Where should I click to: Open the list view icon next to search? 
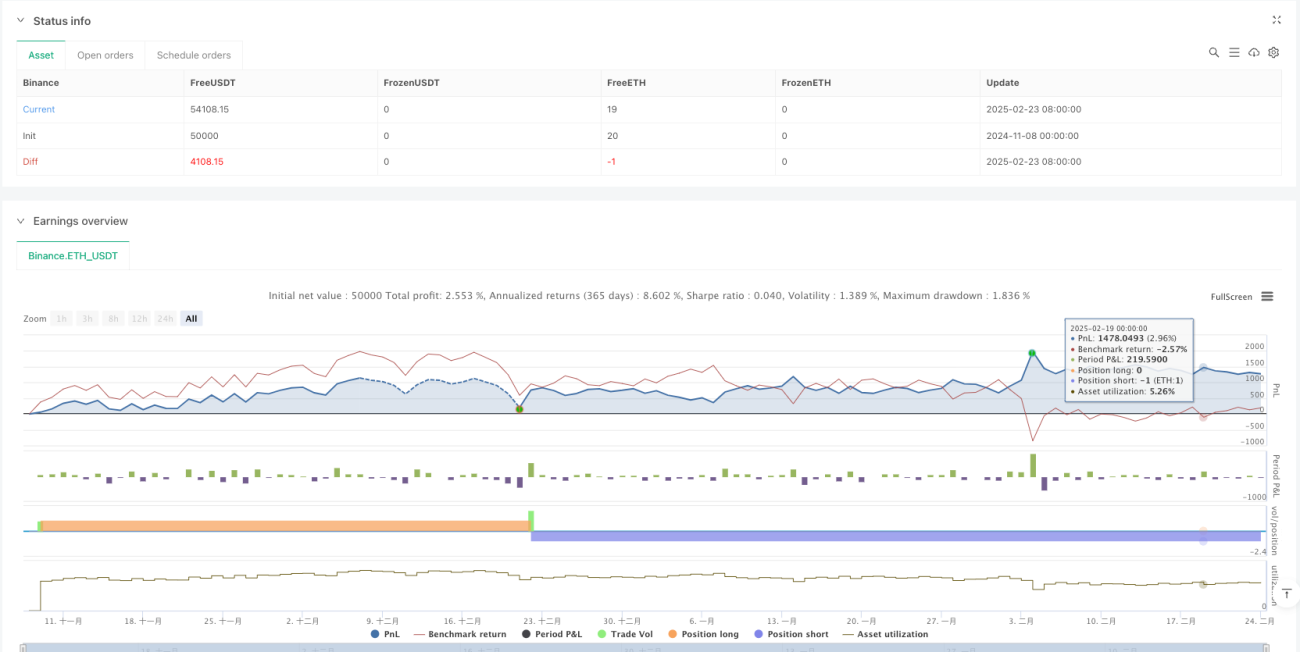[x=1234, y=52]
